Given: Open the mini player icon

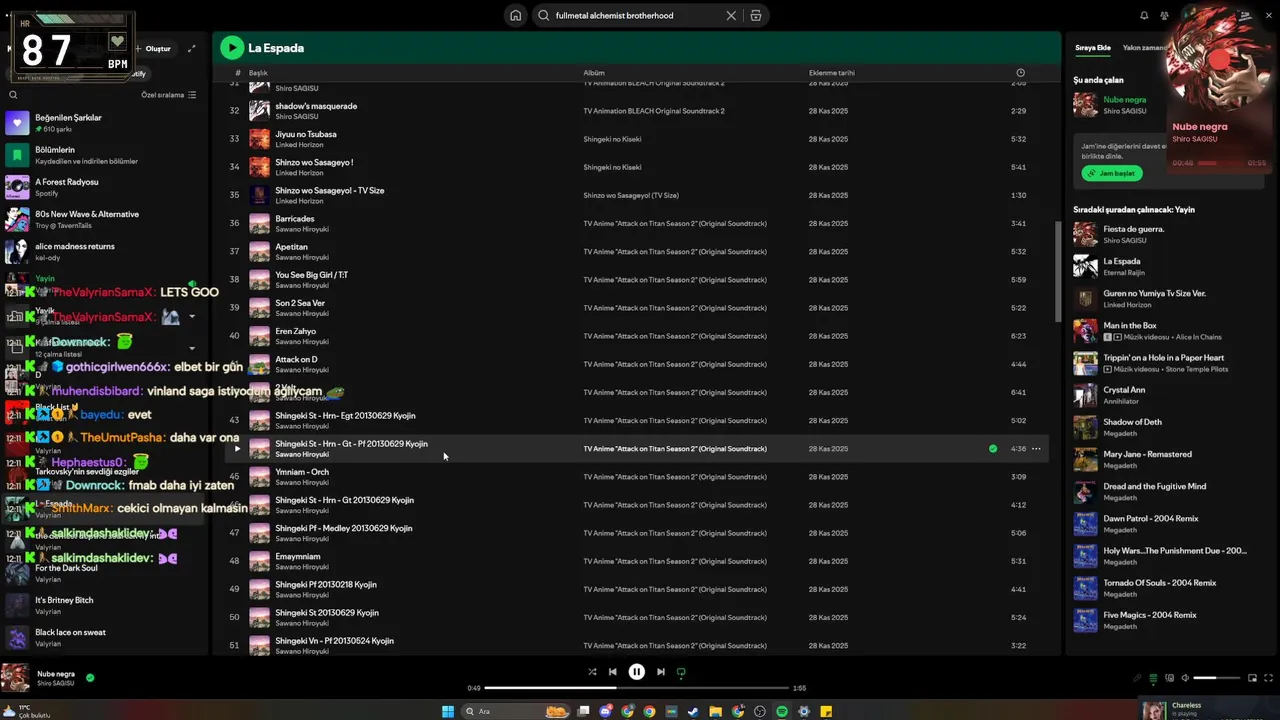Looking at the screenshot, I should (x=1252, y=678).
